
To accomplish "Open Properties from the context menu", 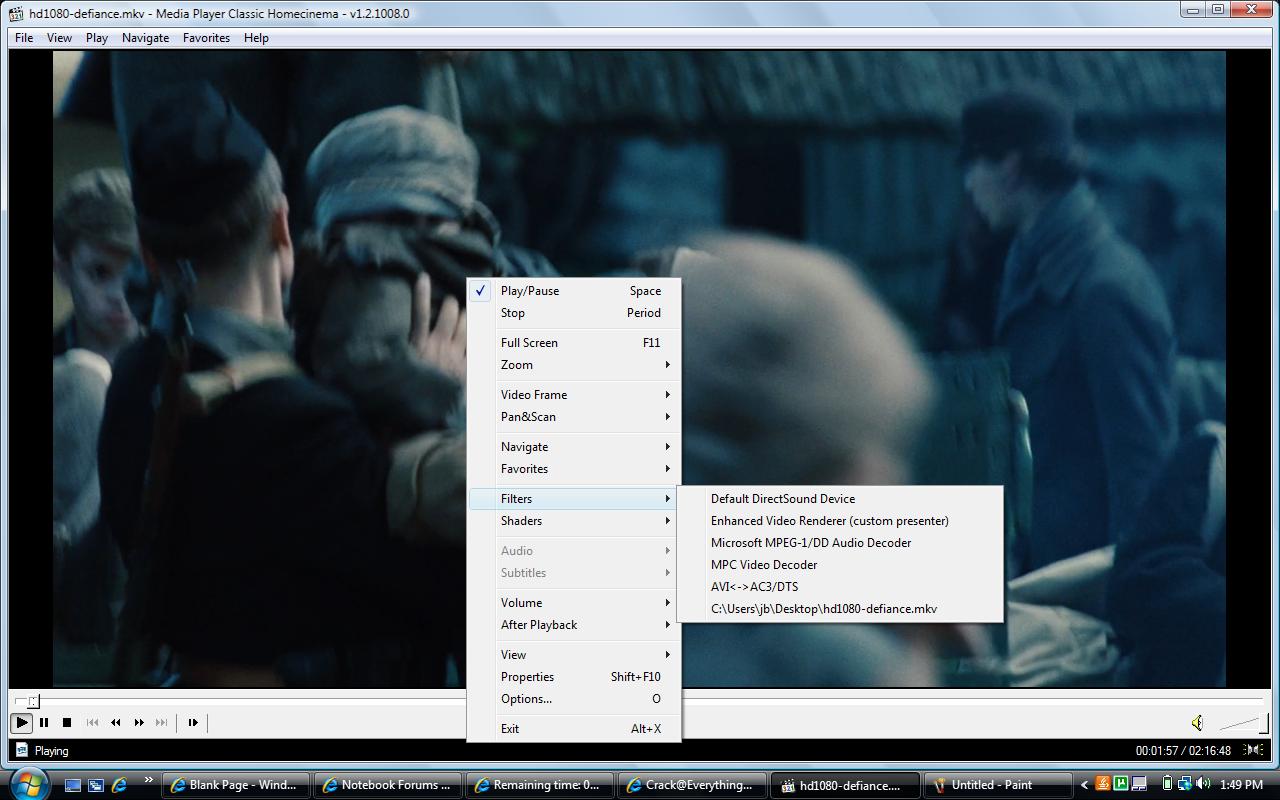I will point(574,677).
